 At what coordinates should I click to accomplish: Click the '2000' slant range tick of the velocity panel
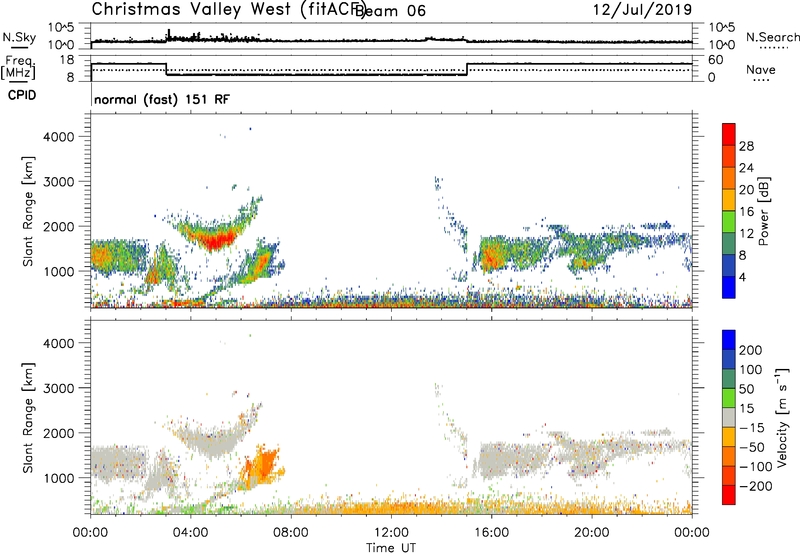(x=58, y=433)
